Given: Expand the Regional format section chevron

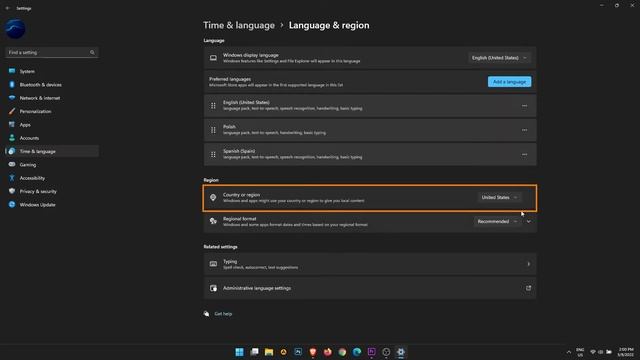Looking at the screenshot, I should click(529, 222).
